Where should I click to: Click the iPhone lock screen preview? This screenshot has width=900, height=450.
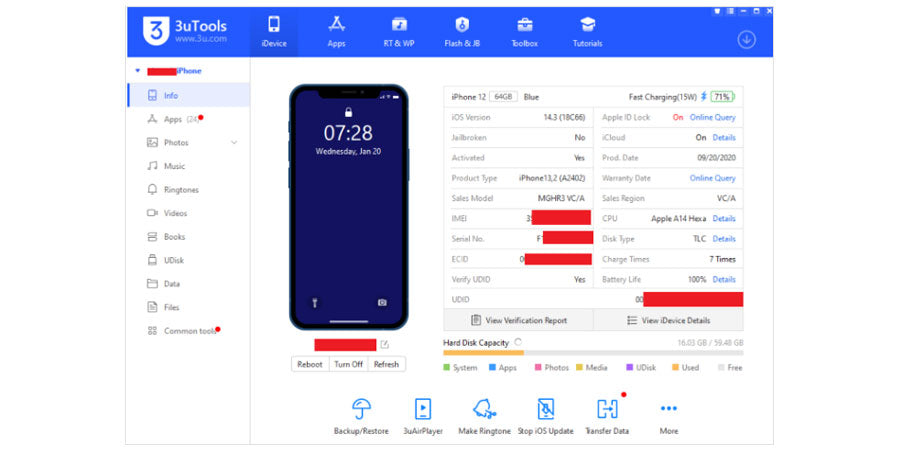click(x=348, y=207)
